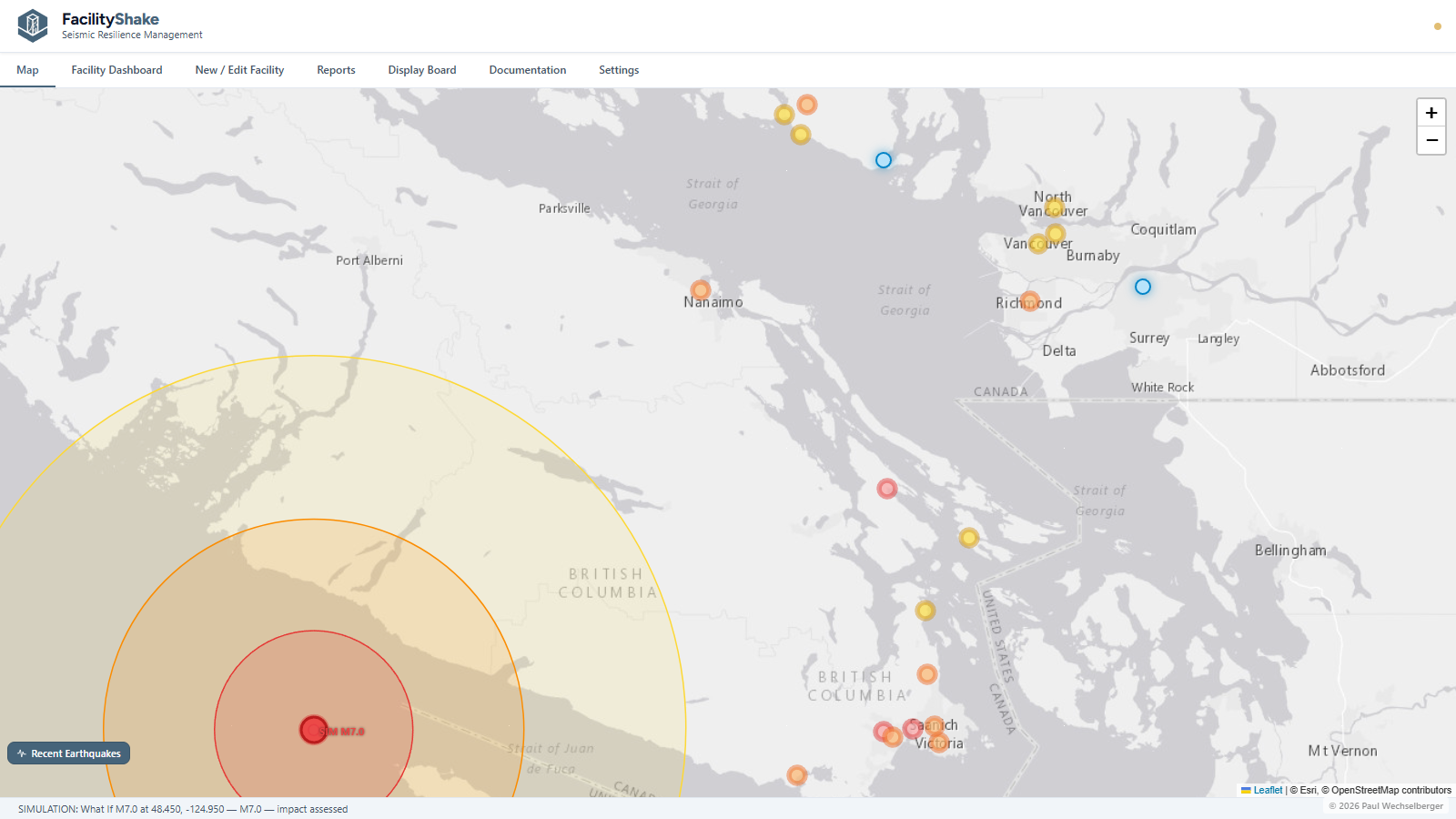Go to New / Edit Facility tab
Screen dimensions: 1456x819
click(239, 70)
